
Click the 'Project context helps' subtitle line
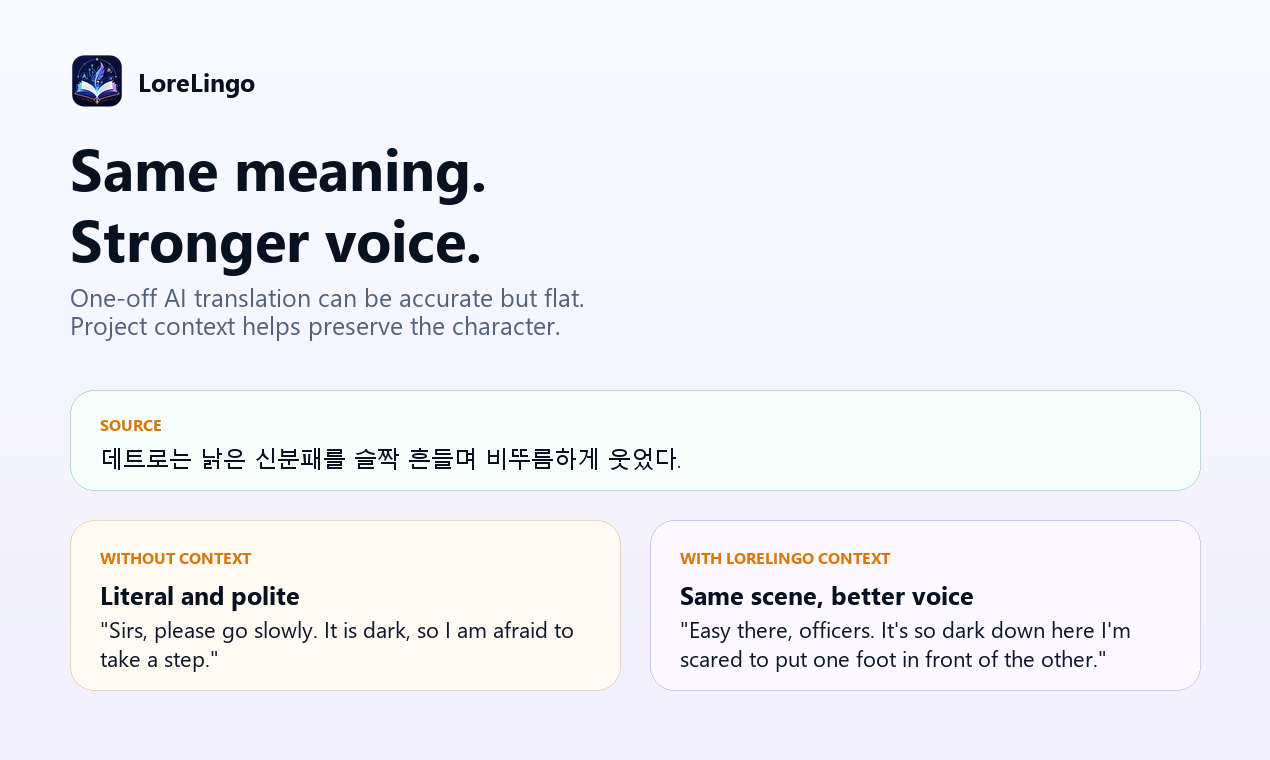click(x=315, y=326)
